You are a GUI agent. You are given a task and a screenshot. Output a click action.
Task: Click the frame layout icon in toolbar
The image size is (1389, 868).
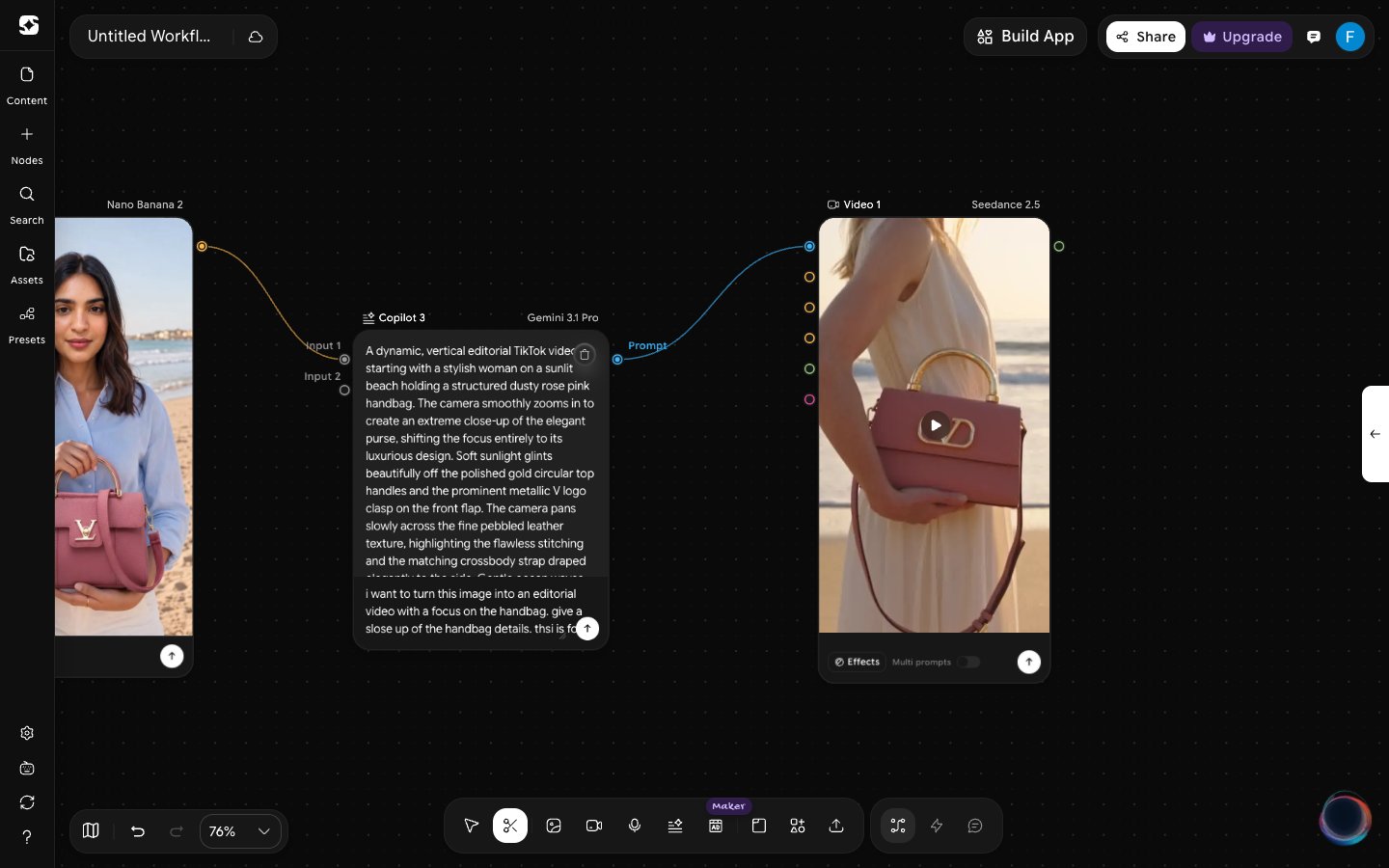tap(759, 826)
